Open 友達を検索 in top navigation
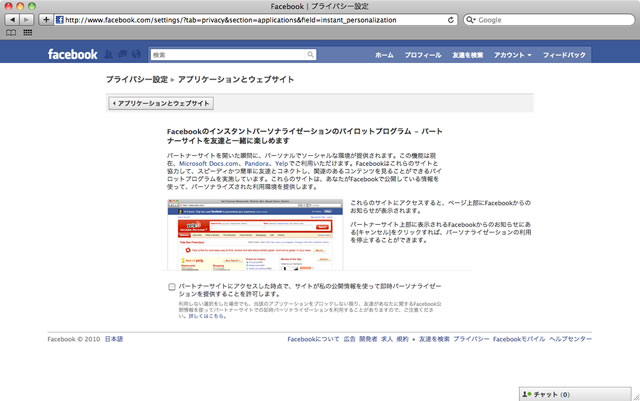640x401 pixels. pyautogui.click(x=468, y=55)
